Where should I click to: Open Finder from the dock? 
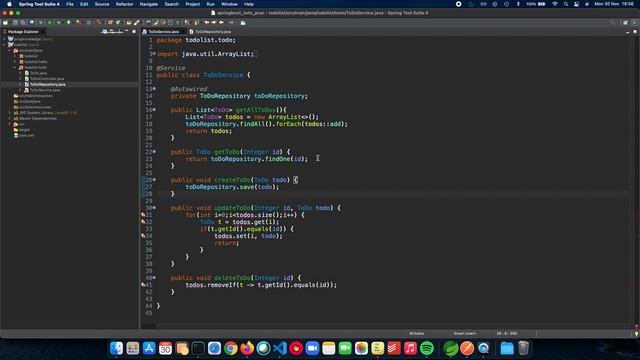click(116, 348)
